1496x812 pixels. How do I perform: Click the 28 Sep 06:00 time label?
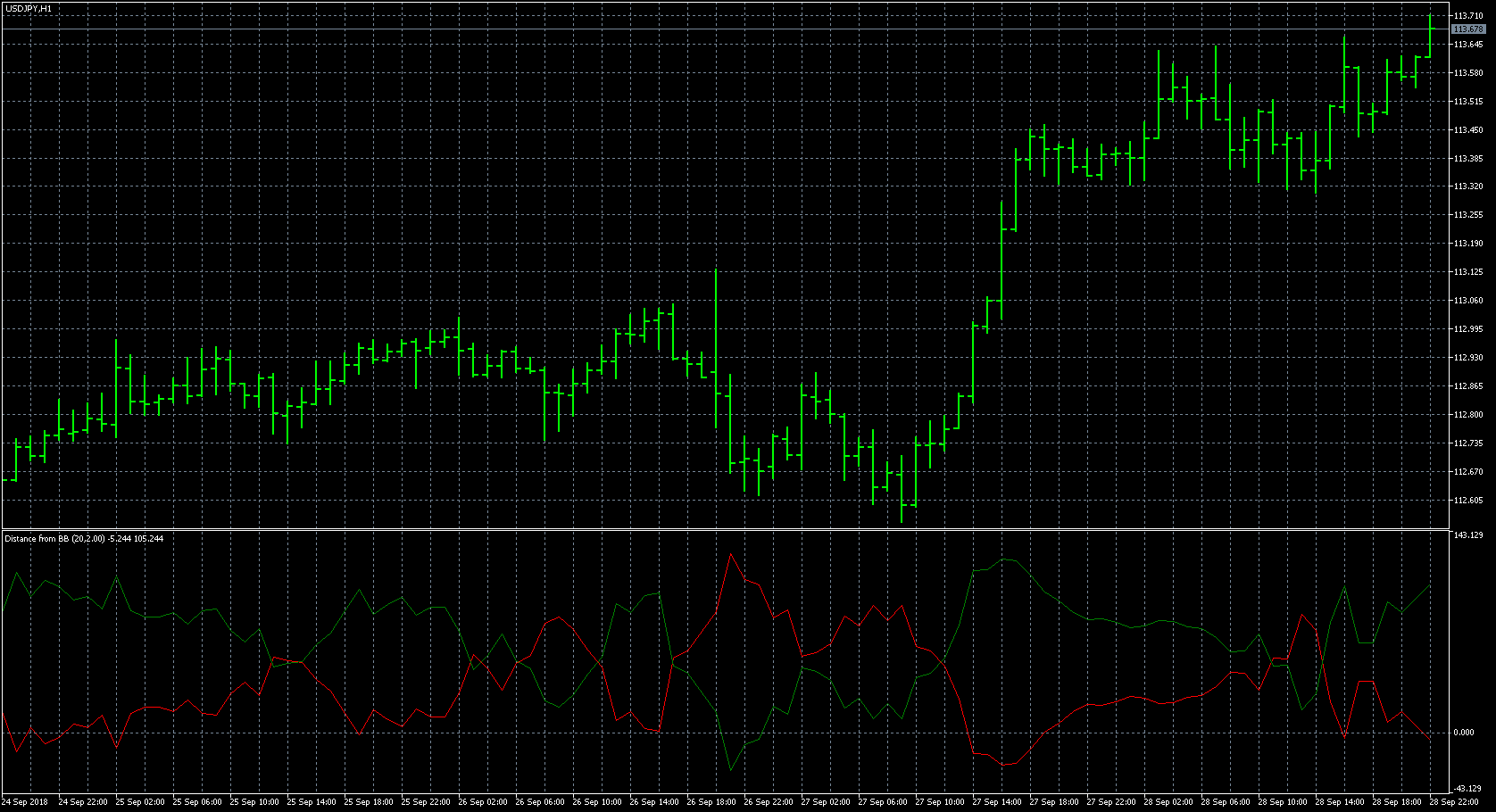(x=1226, y=802)
